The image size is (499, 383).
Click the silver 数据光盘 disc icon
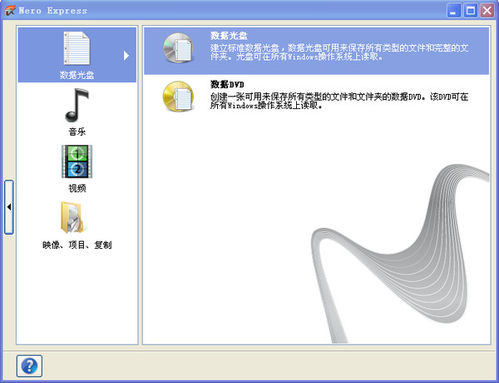178,48
